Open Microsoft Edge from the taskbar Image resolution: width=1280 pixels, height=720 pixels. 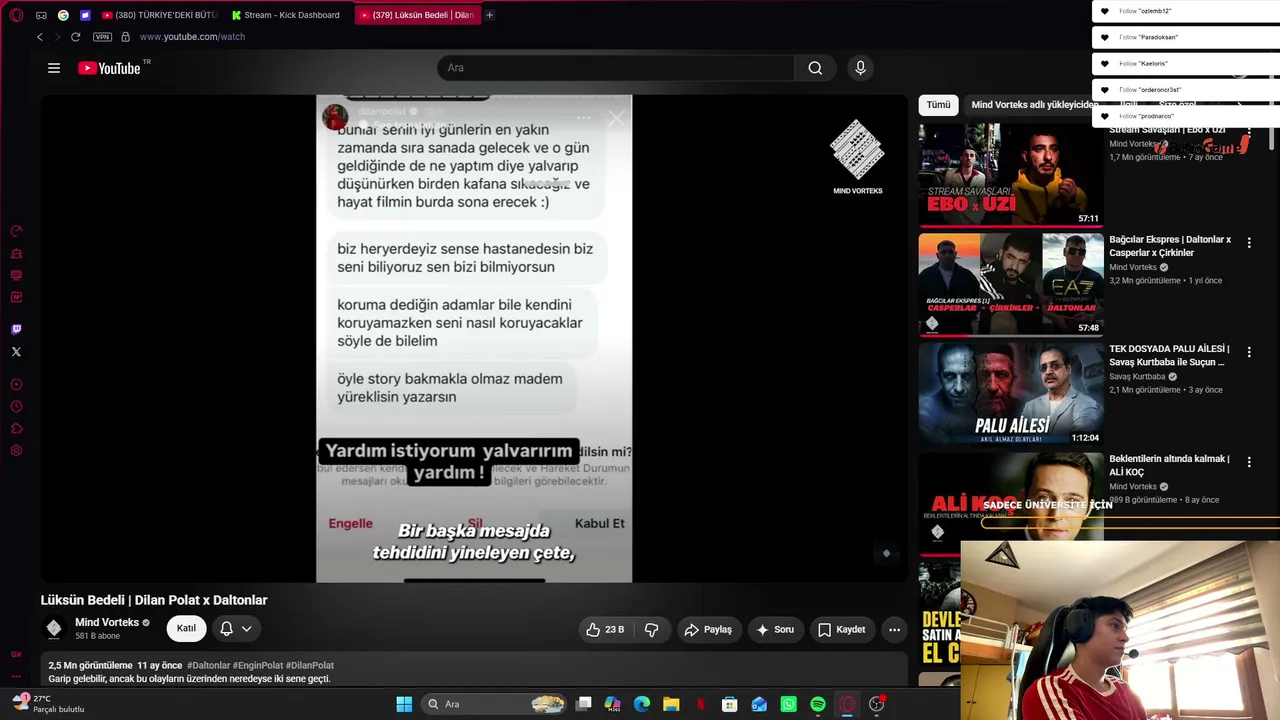click(642, 704)
